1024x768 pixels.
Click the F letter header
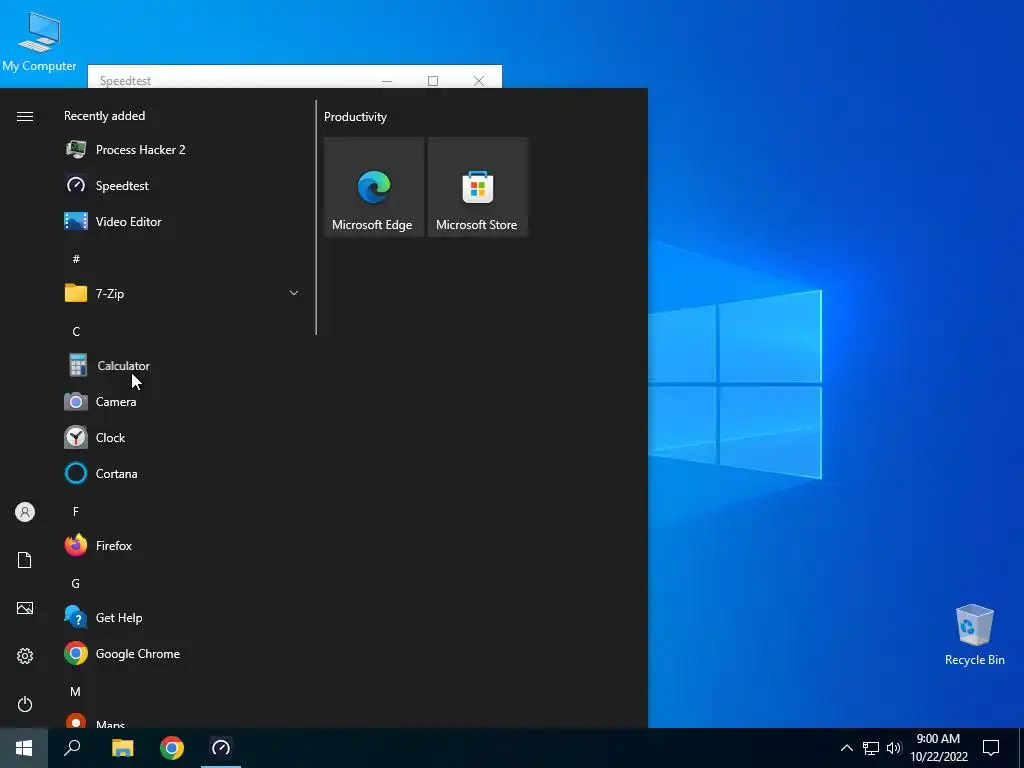(x=76, y=511)
